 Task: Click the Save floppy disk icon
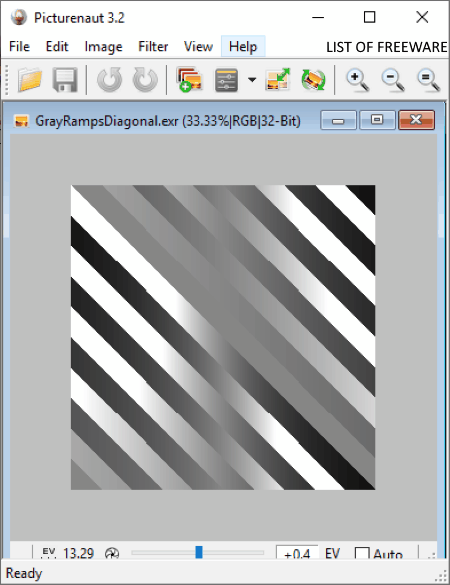pyautogui.click(x=65, y=79)
